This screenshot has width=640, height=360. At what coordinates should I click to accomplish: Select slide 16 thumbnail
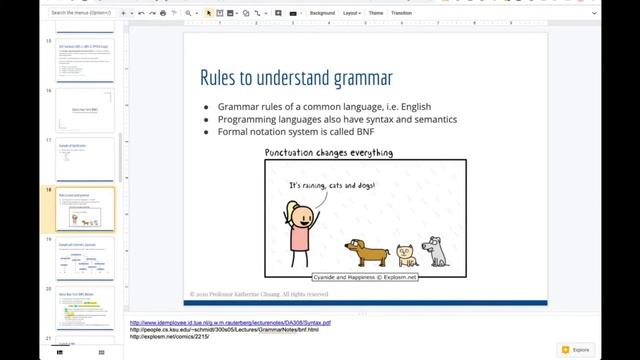pos(85,110)
